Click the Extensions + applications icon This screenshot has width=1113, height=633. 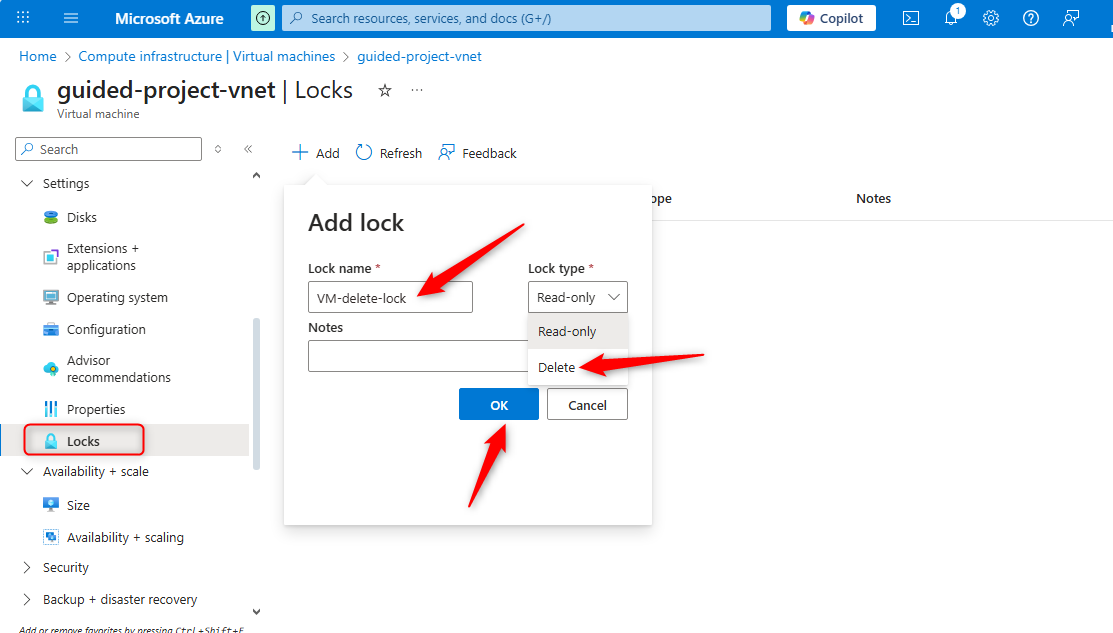click(50, 257)
